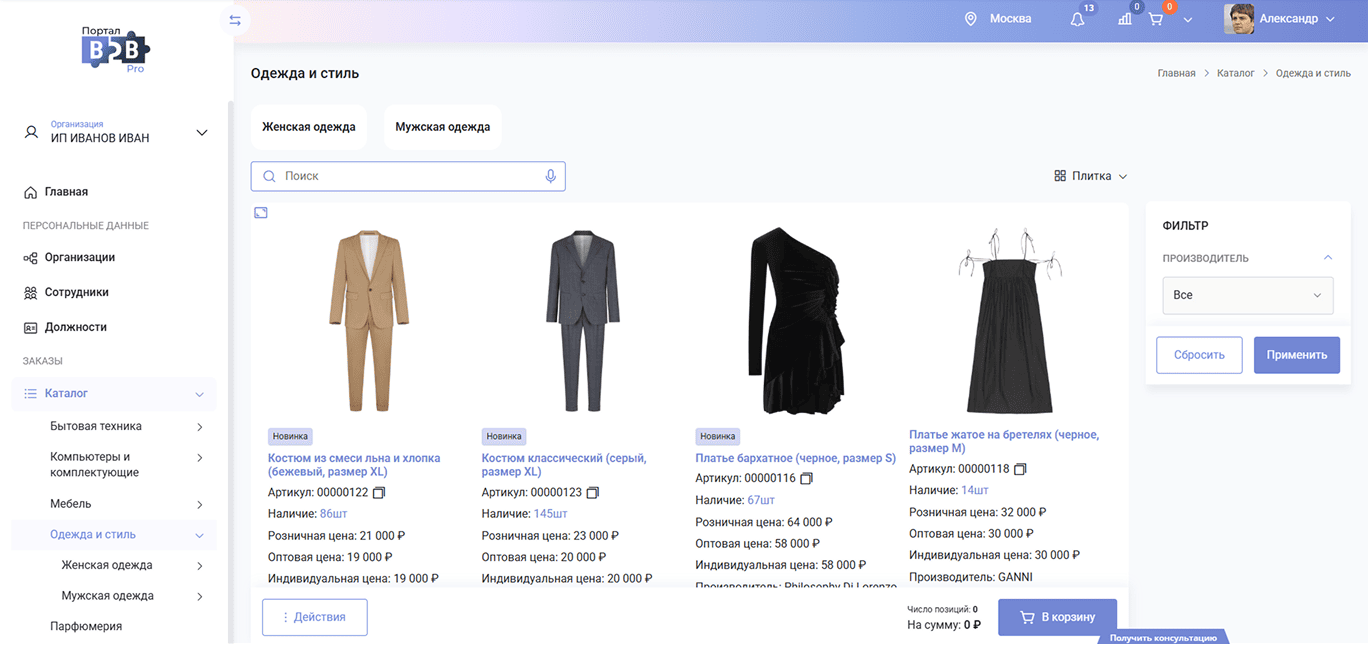
Task: Click the expand icon above product grid
Action: click(x=261, y=212)
